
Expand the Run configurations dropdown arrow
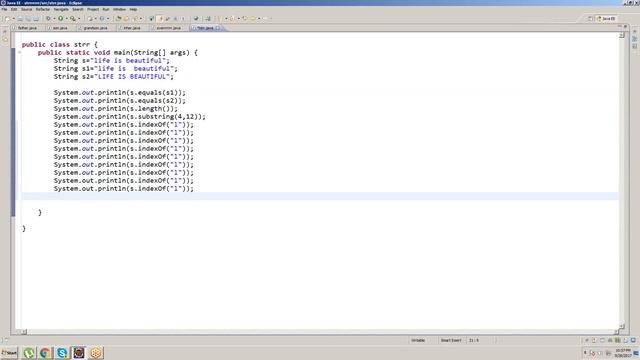(67, 18)
